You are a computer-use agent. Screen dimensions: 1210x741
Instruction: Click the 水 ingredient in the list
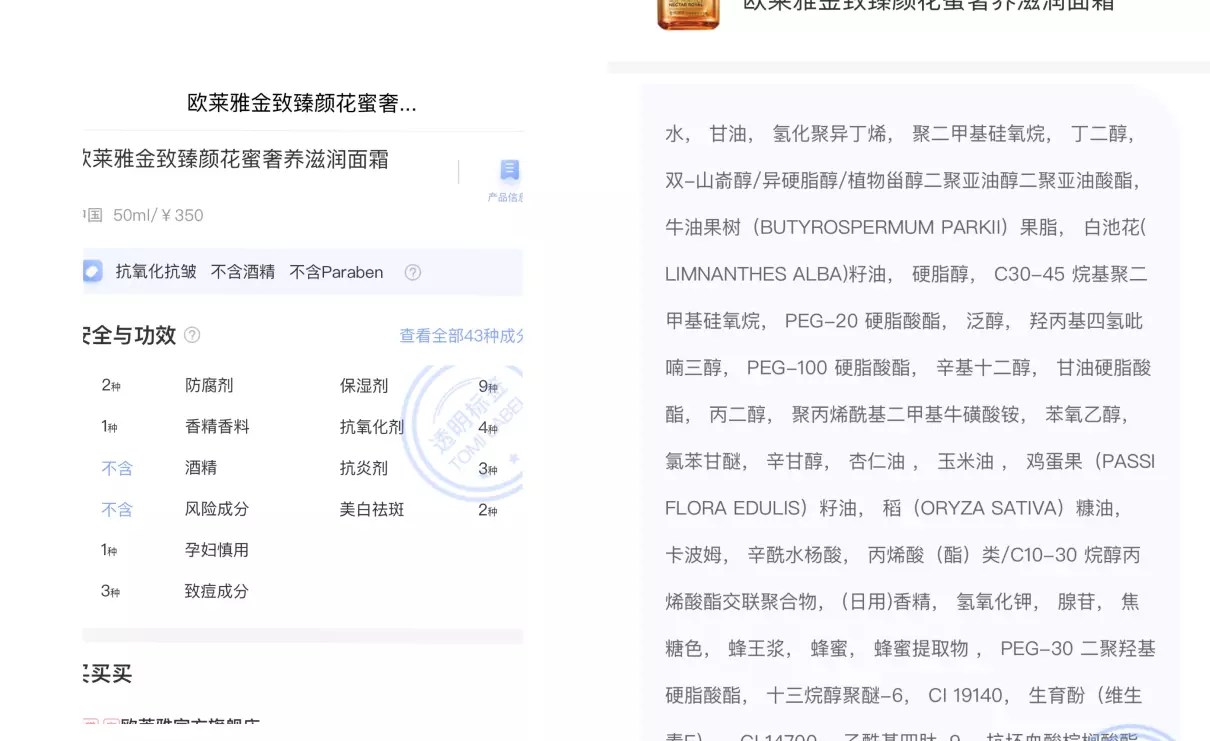(x=676, y=134)
